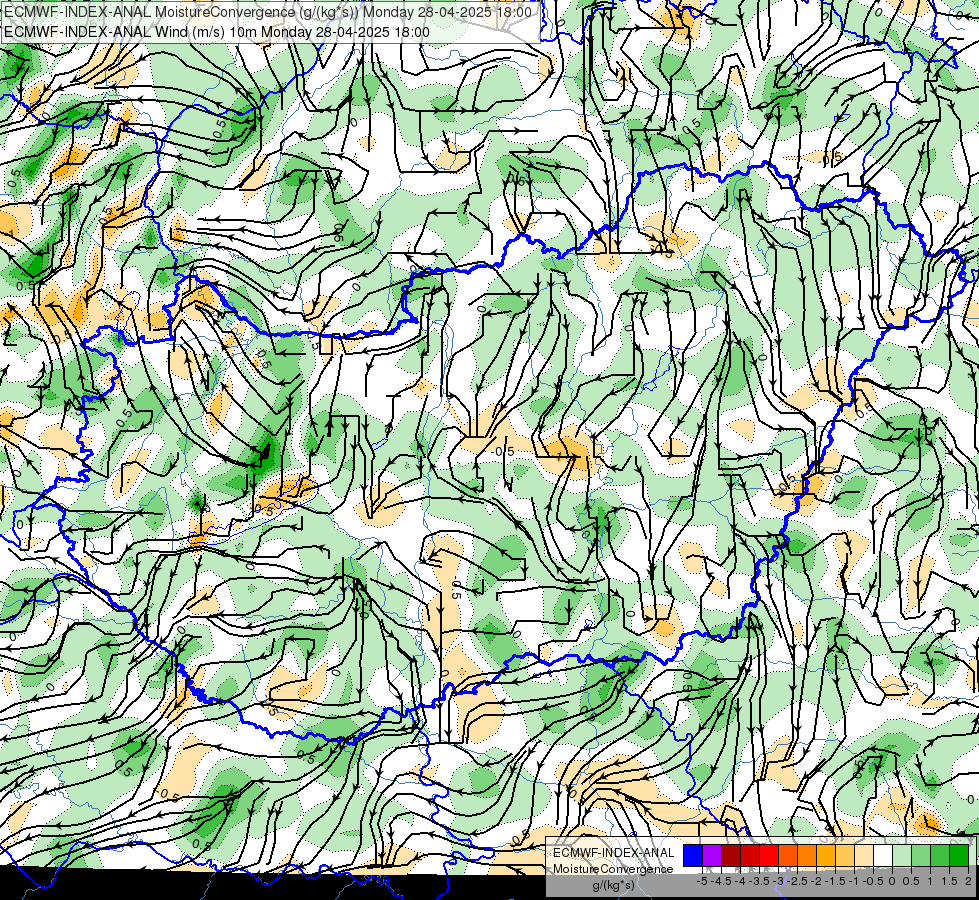Click the darkest green legend swatch ending at 2
This screenshot has width=979, height=900.
tap(959, 855)
